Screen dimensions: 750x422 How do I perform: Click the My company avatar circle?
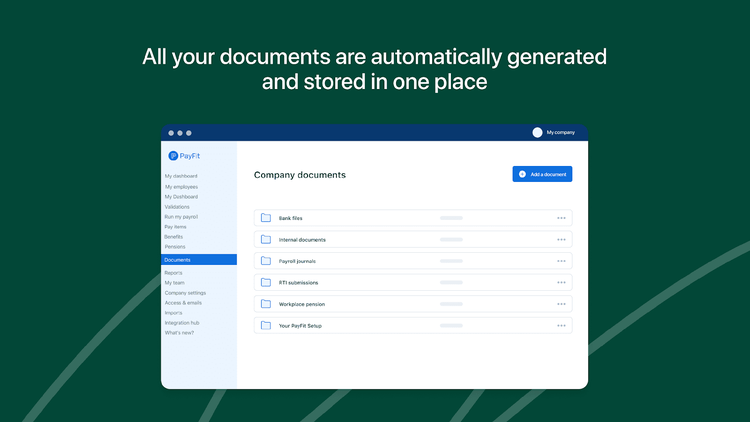tap(537, 133)
